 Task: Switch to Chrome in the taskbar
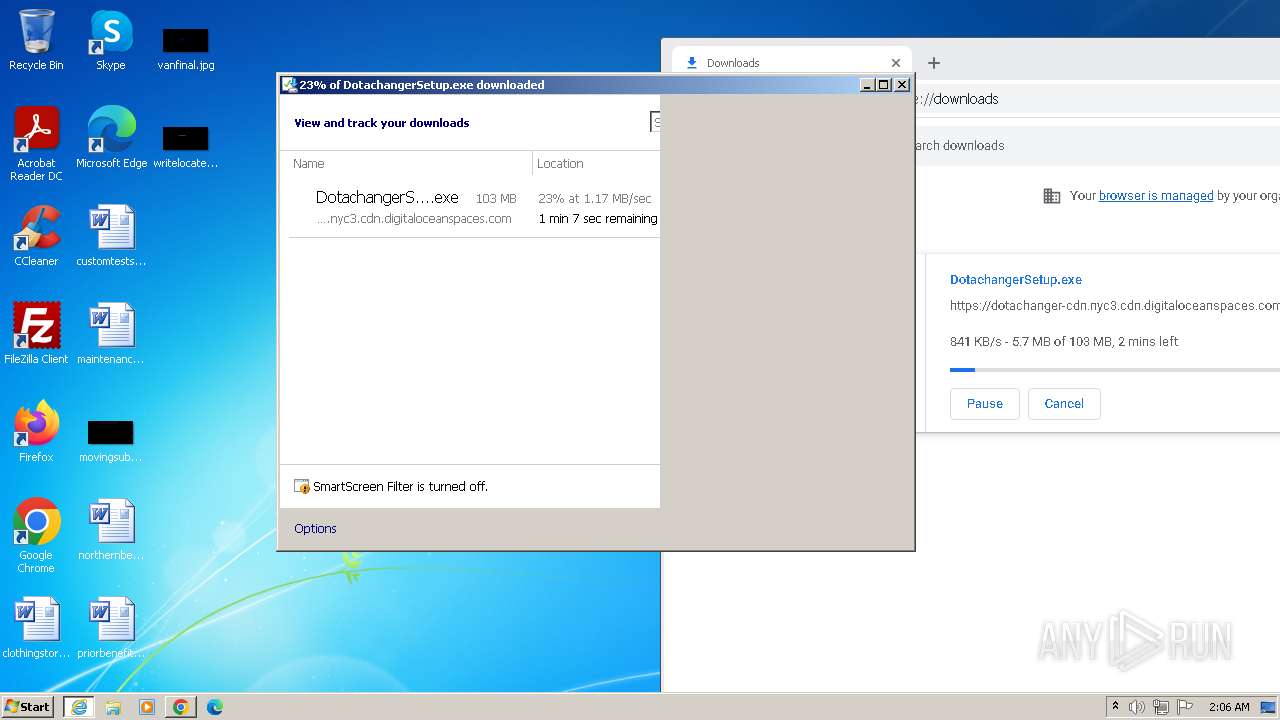[x=181, y=707]
